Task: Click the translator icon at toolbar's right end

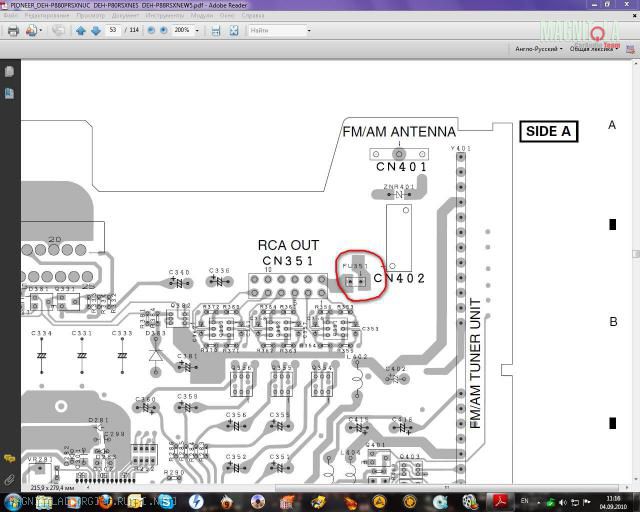Action: [631, 49]
